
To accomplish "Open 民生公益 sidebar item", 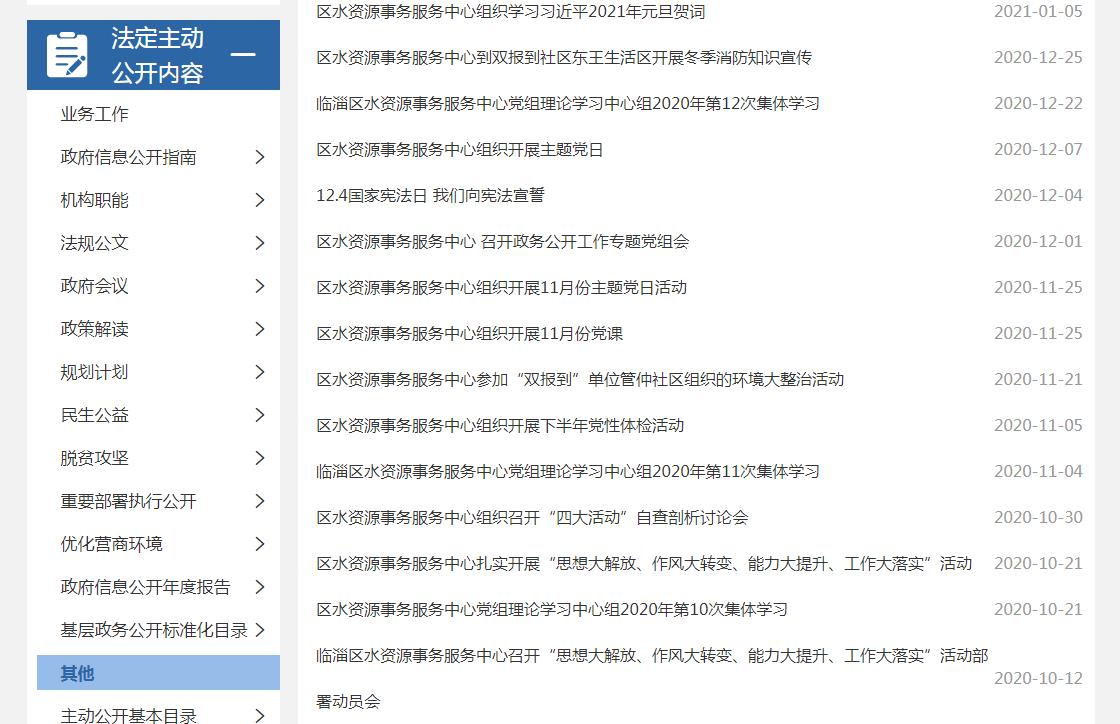I will [x=94, y=415].
